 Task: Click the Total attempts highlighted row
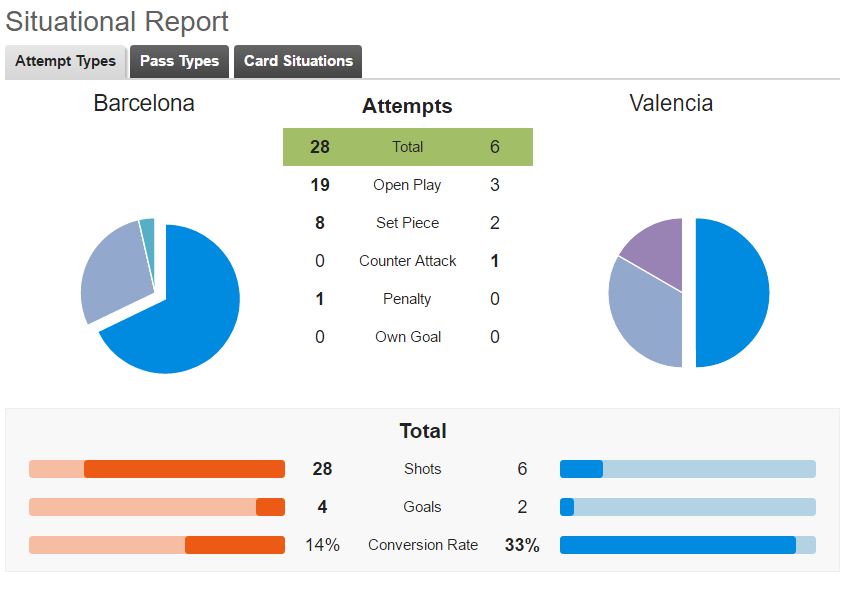point(408,147)
